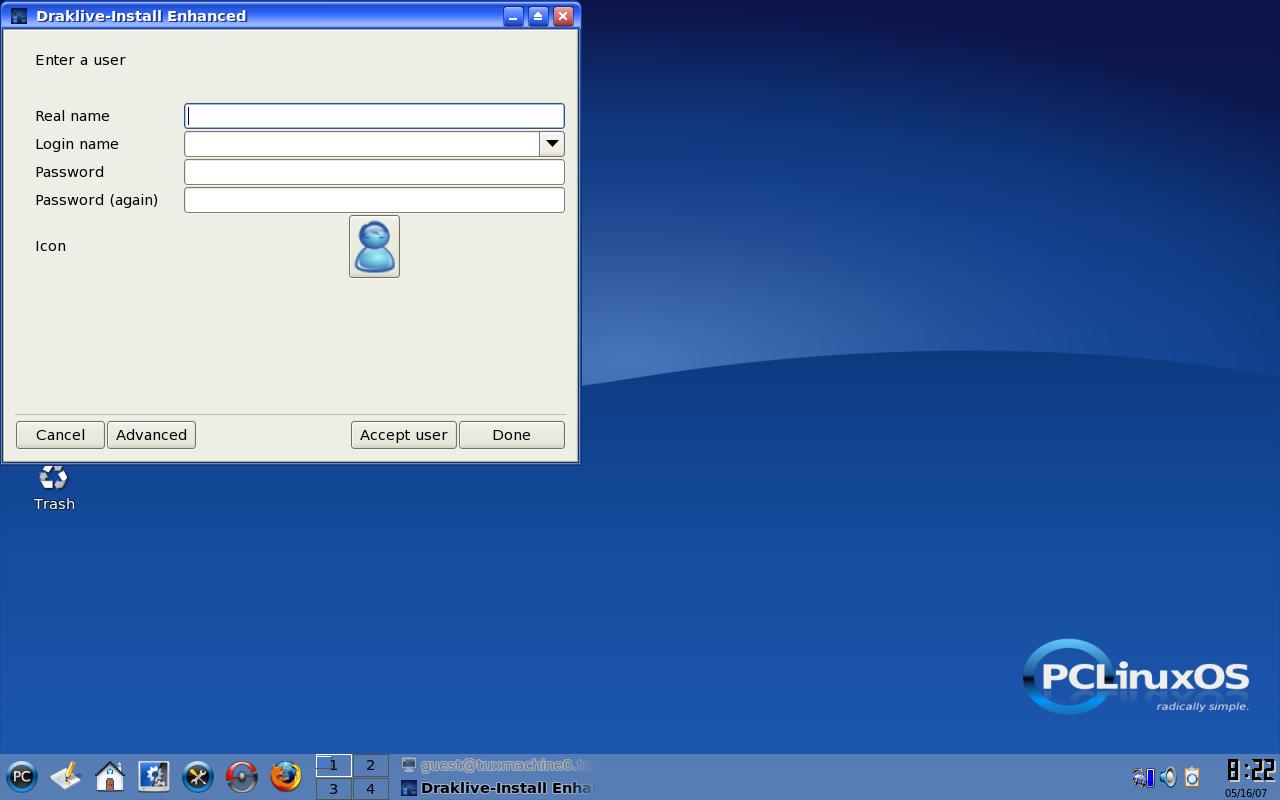The image size is (1280, 800).
Task: Switch to virtual desktop 2
Action: tap(370, 765)
